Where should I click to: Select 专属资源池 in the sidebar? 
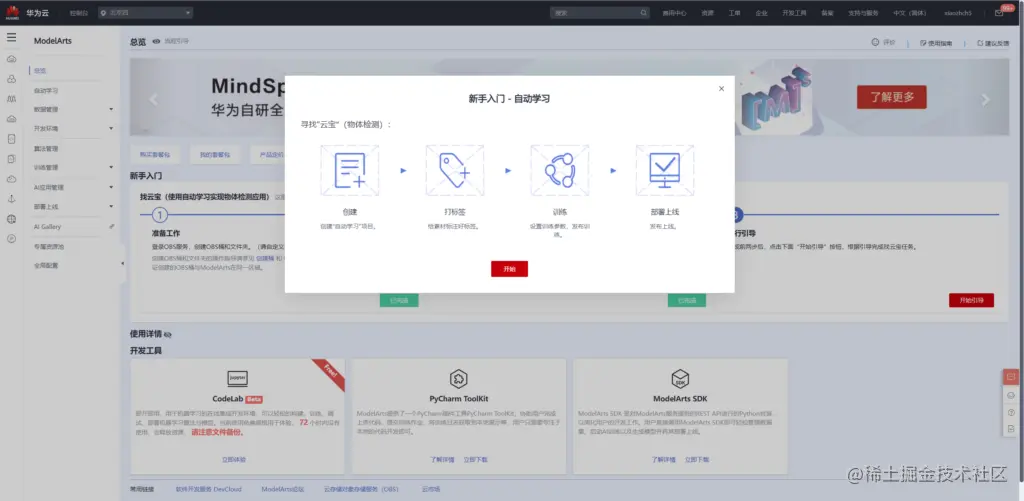pyautogui.click(x=50, y=247)
